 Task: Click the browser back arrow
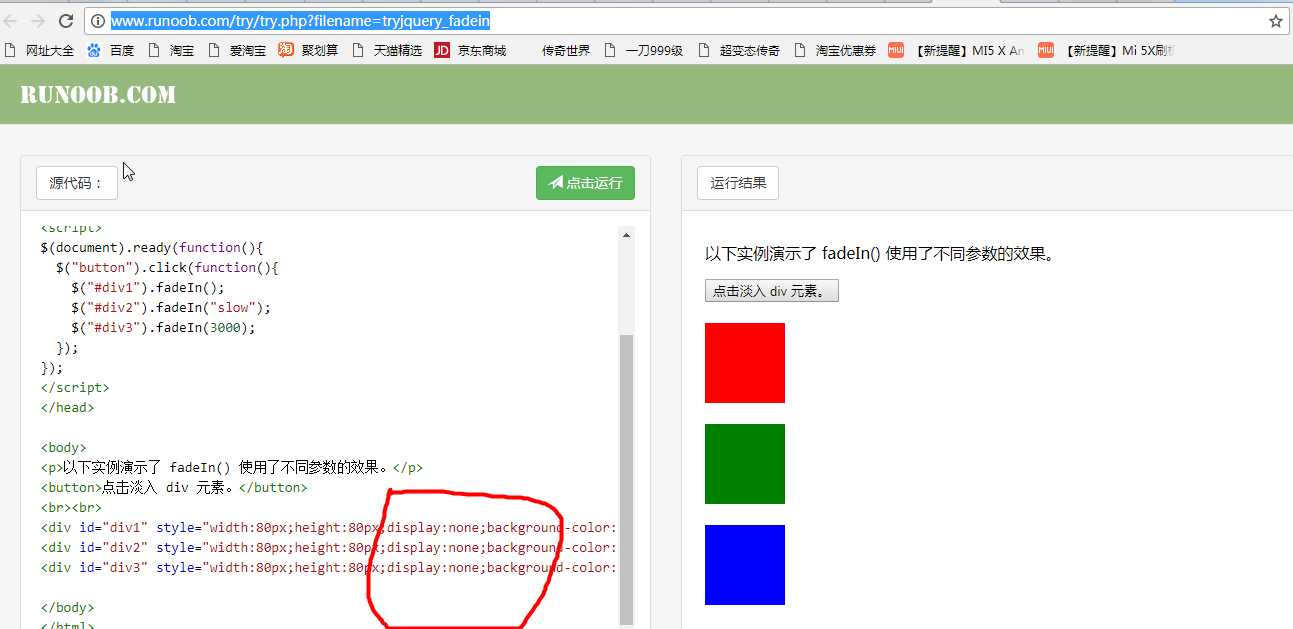click(x=11, y=21)
